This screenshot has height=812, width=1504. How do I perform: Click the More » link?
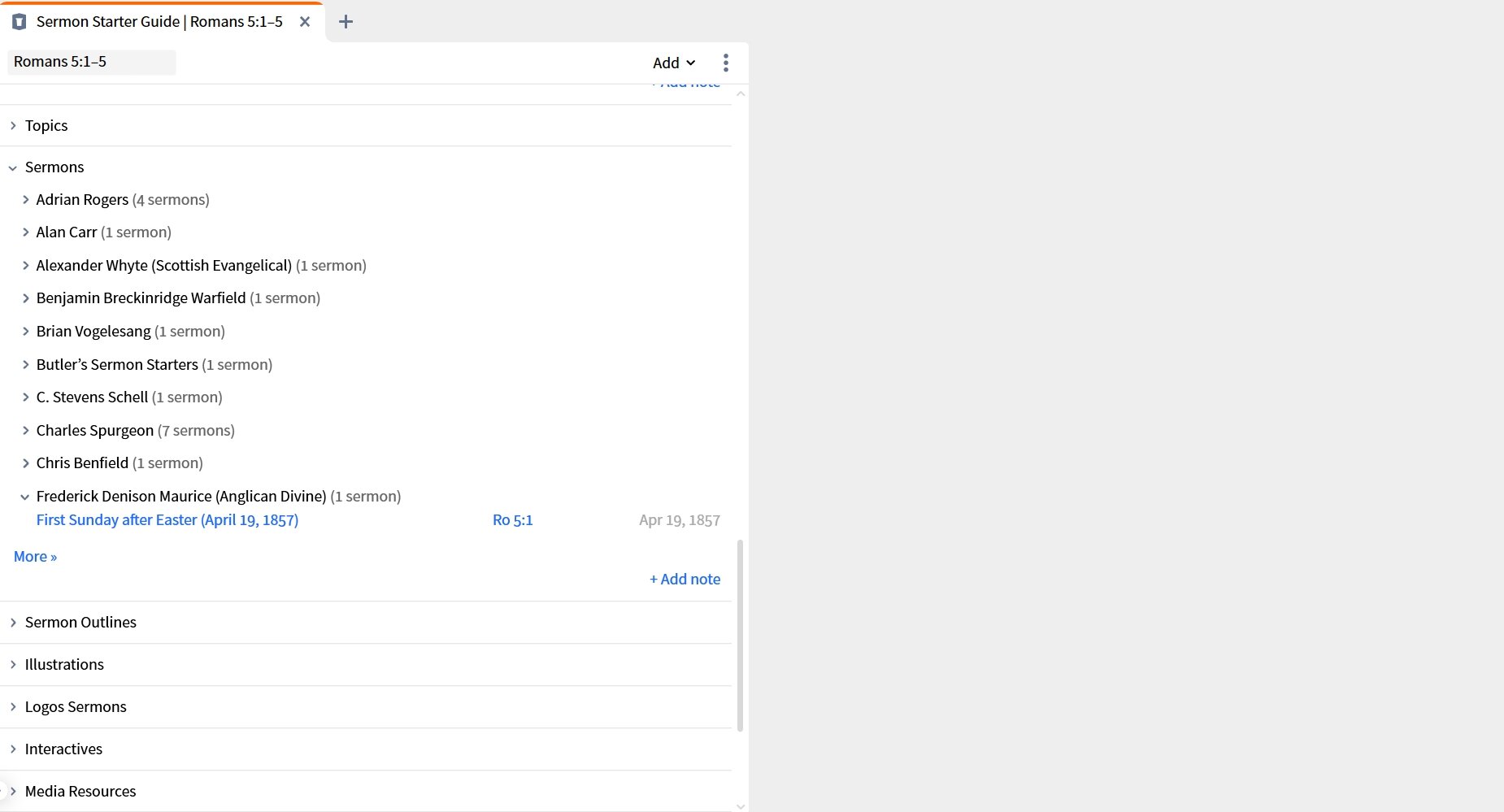[x=35, y=557]
